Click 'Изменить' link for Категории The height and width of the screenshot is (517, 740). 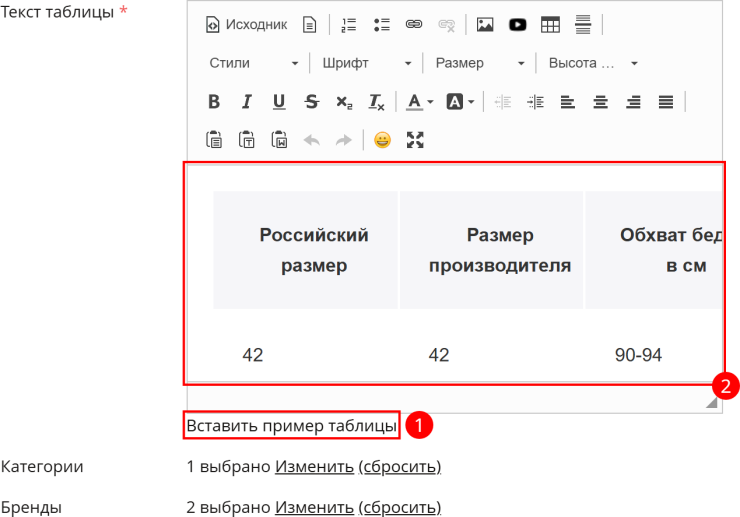tap(314, 466)
